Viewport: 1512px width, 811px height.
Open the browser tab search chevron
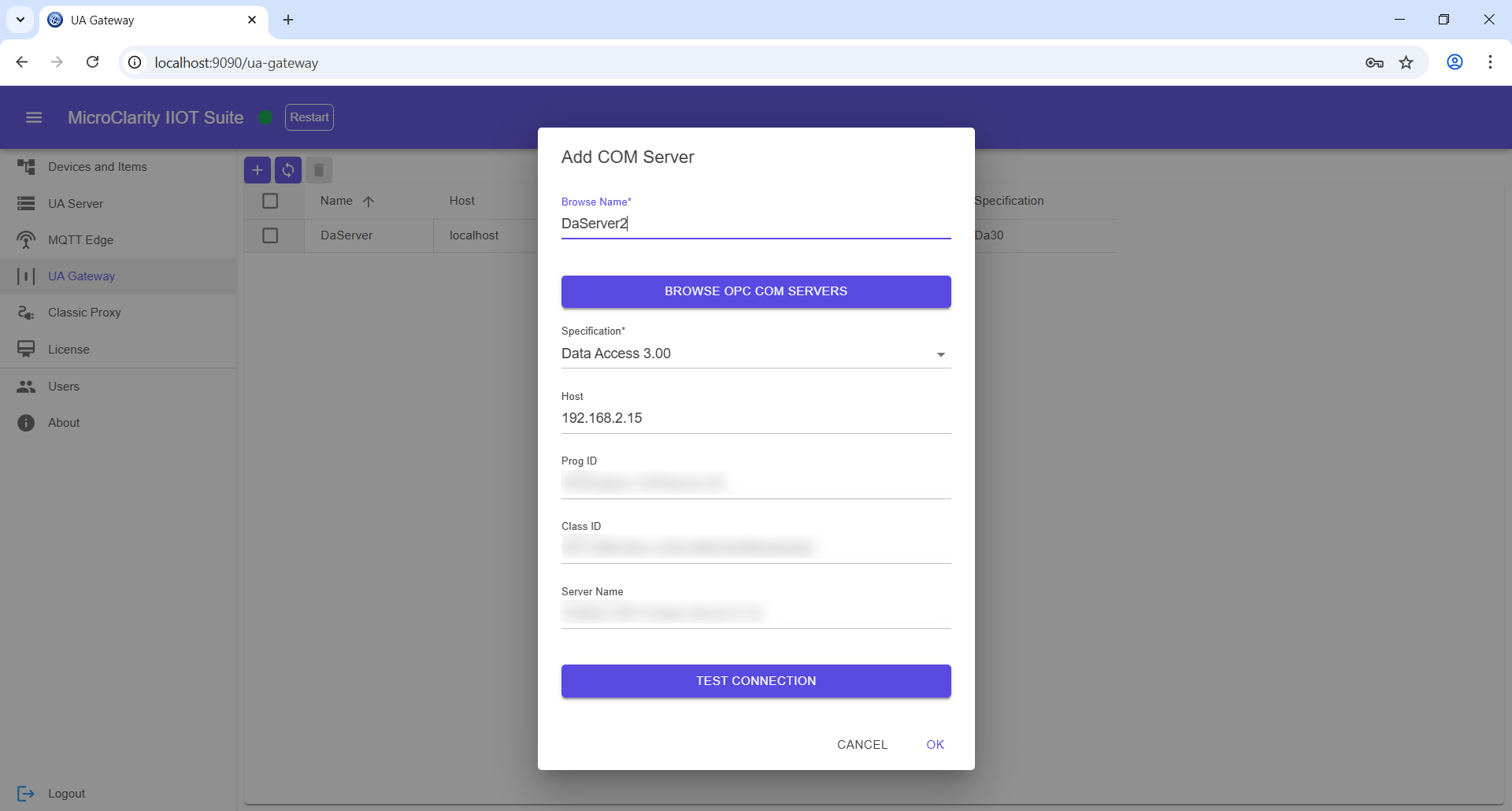coord(20,20)
